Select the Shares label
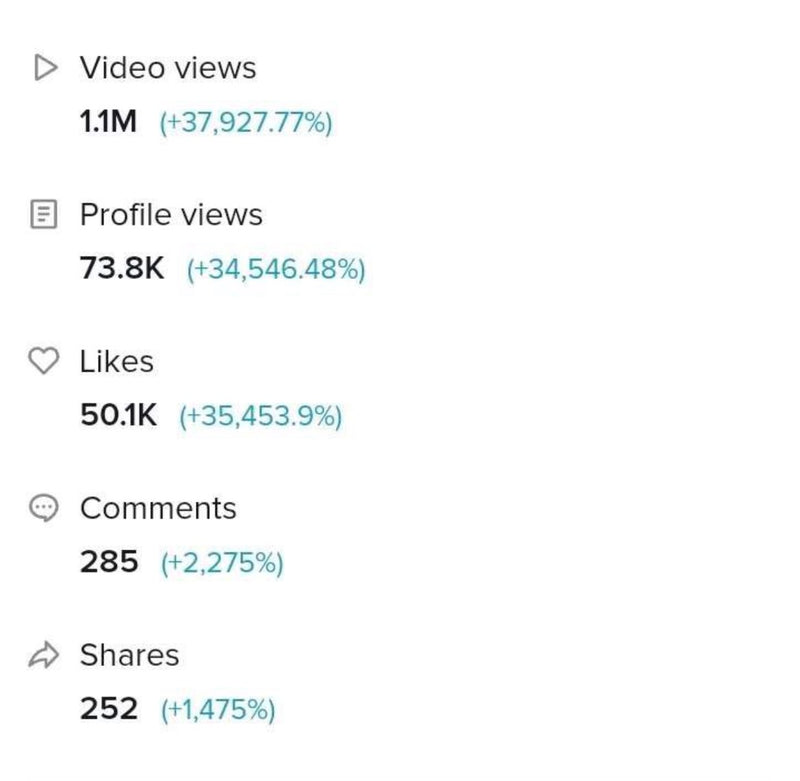800x781 pixels. point(129,655)
